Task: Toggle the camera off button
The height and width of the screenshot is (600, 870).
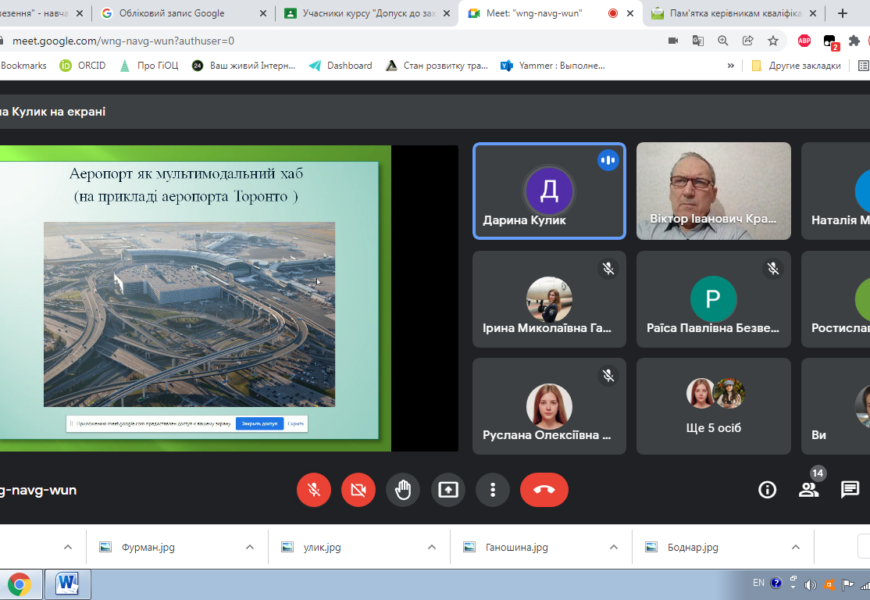Action: tap(358, 490)
